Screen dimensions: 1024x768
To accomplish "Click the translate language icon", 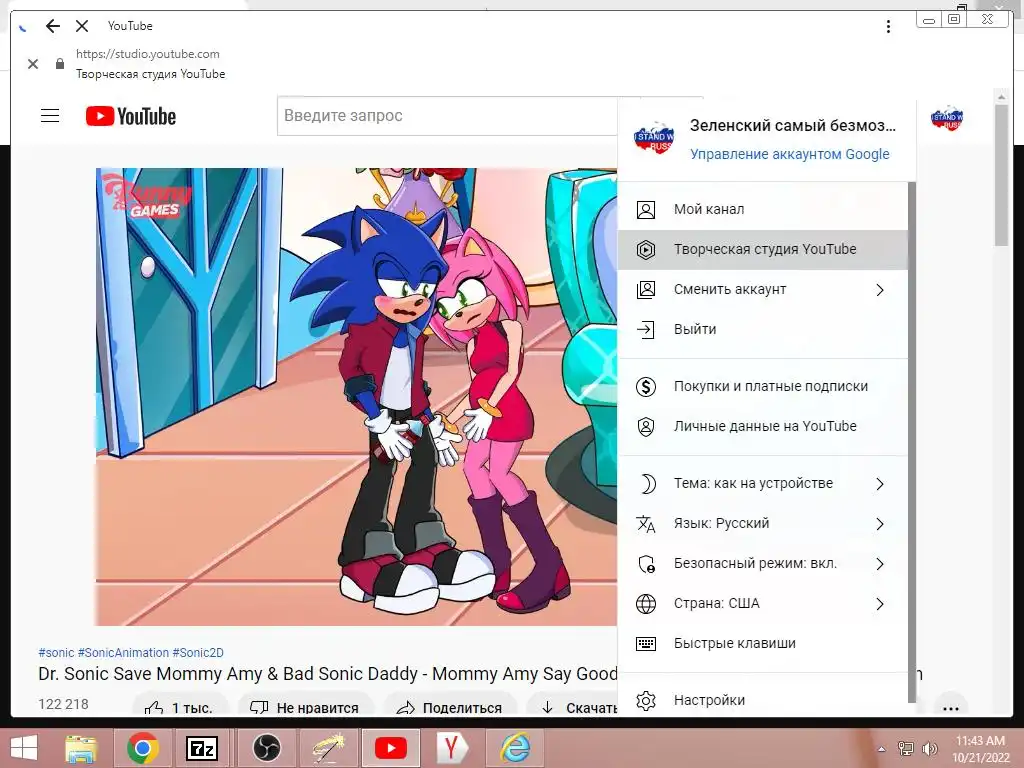I will pyautogui.click(x=646, y=524).
